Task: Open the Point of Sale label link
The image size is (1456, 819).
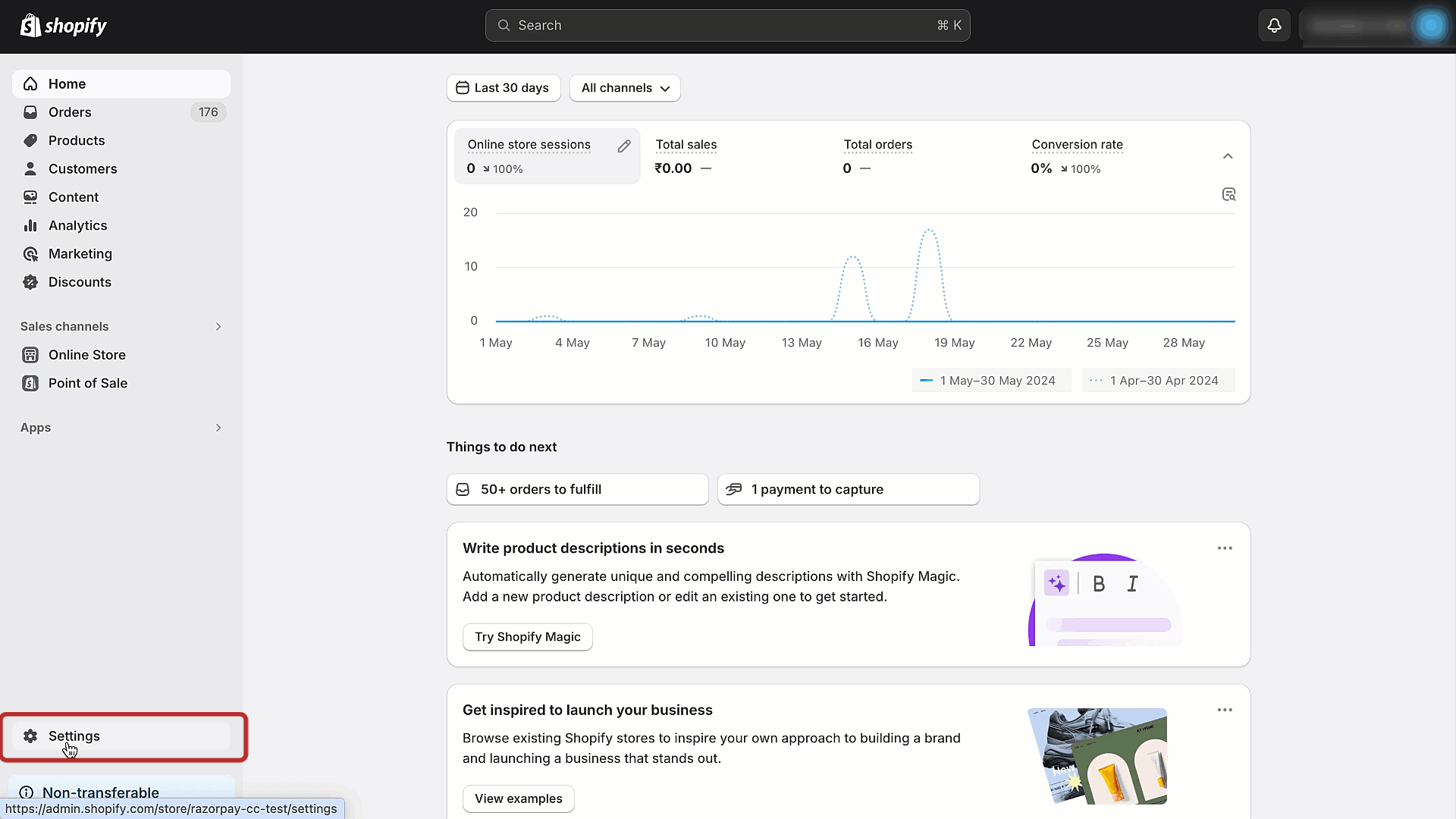Action: coord(88,383)
